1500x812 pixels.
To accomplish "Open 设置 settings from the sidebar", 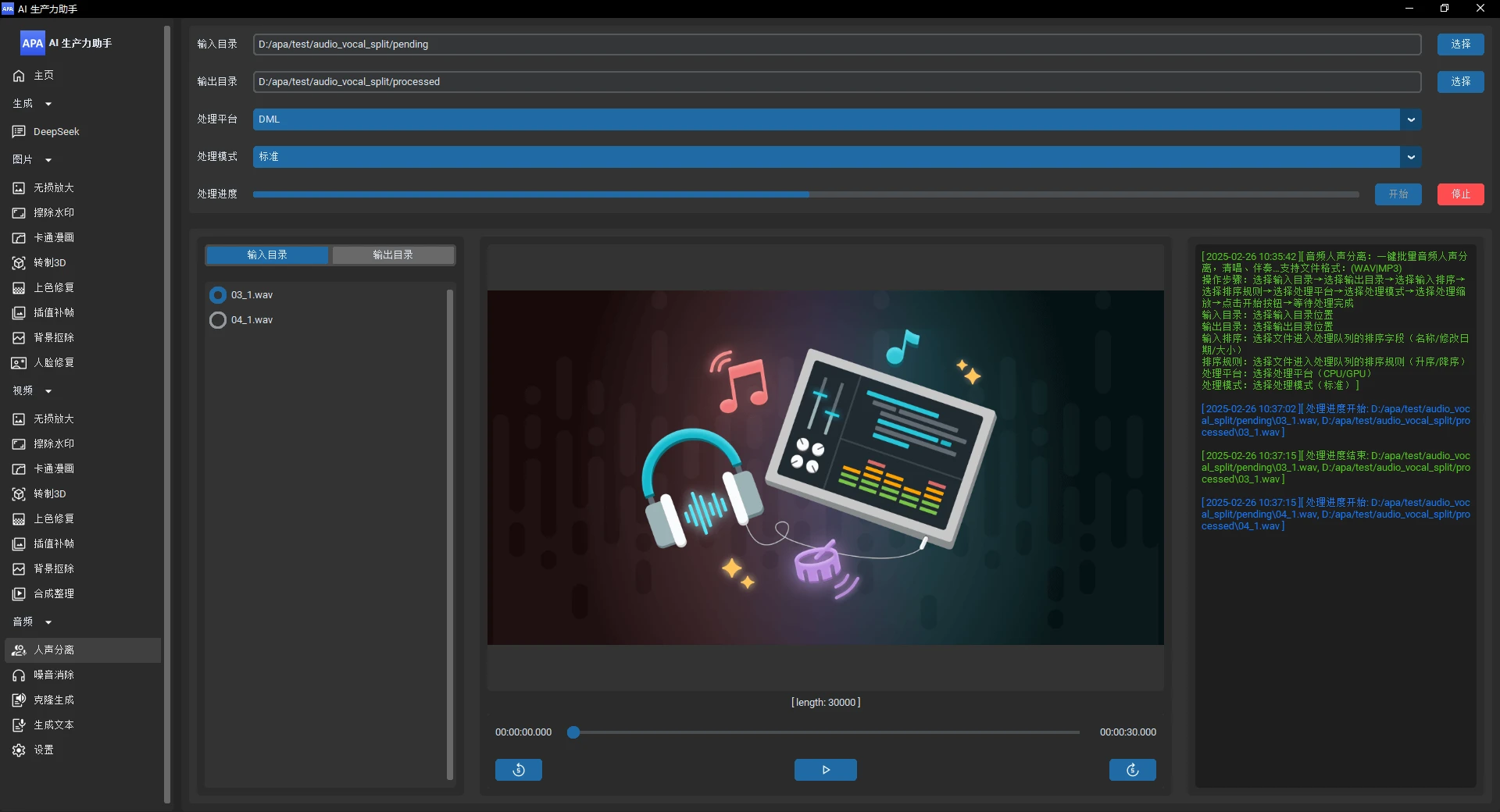I will (x=44, y=750).
